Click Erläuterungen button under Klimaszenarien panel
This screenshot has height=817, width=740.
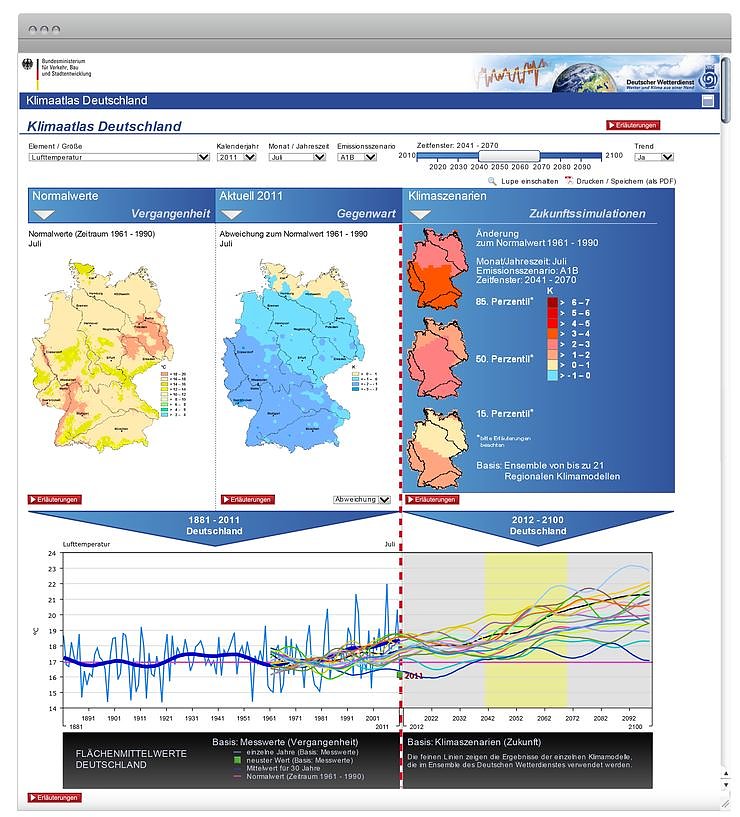tap(432, 499)
